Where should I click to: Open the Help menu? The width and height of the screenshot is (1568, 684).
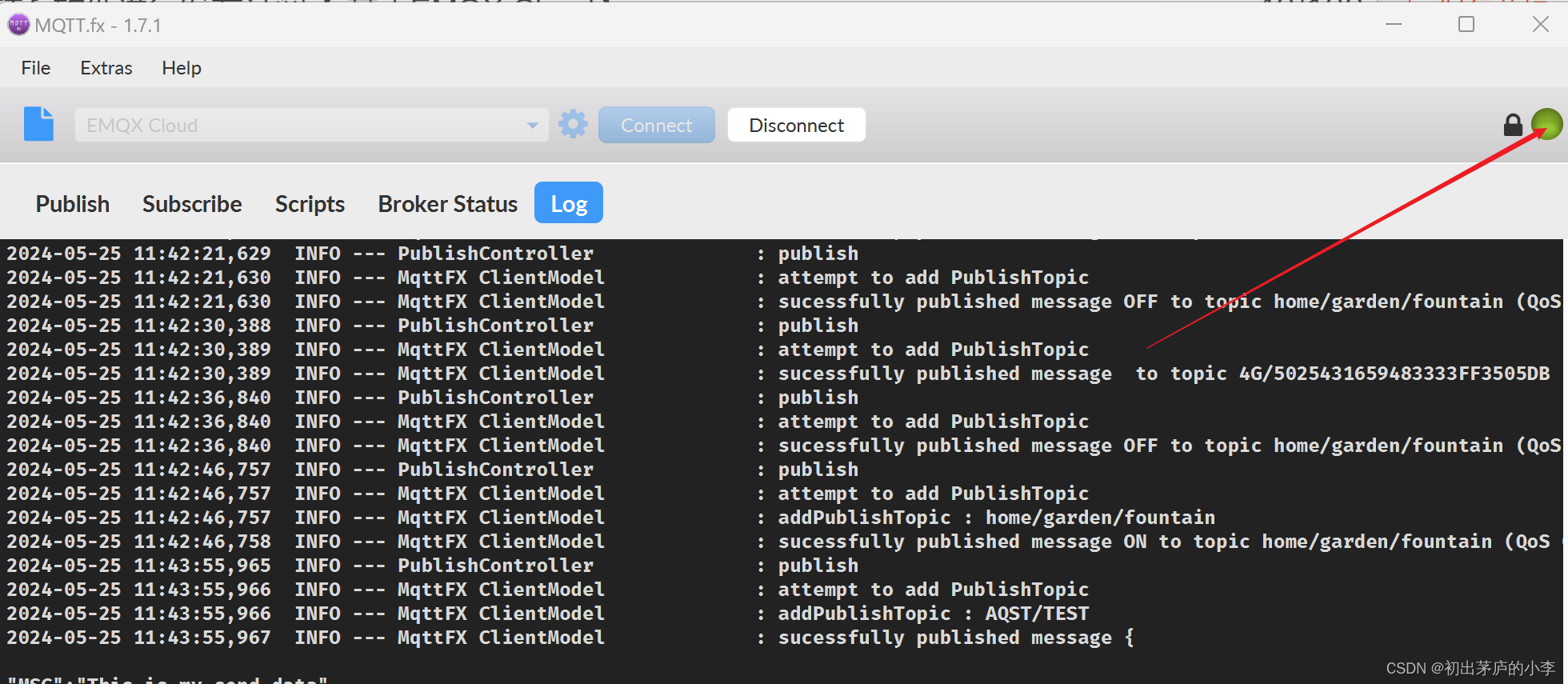tap(182, 68)
